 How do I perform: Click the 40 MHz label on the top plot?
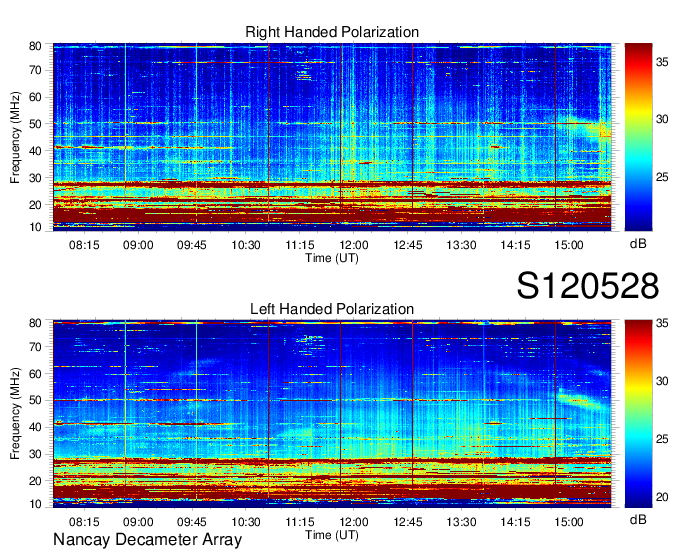pos(35,151)
